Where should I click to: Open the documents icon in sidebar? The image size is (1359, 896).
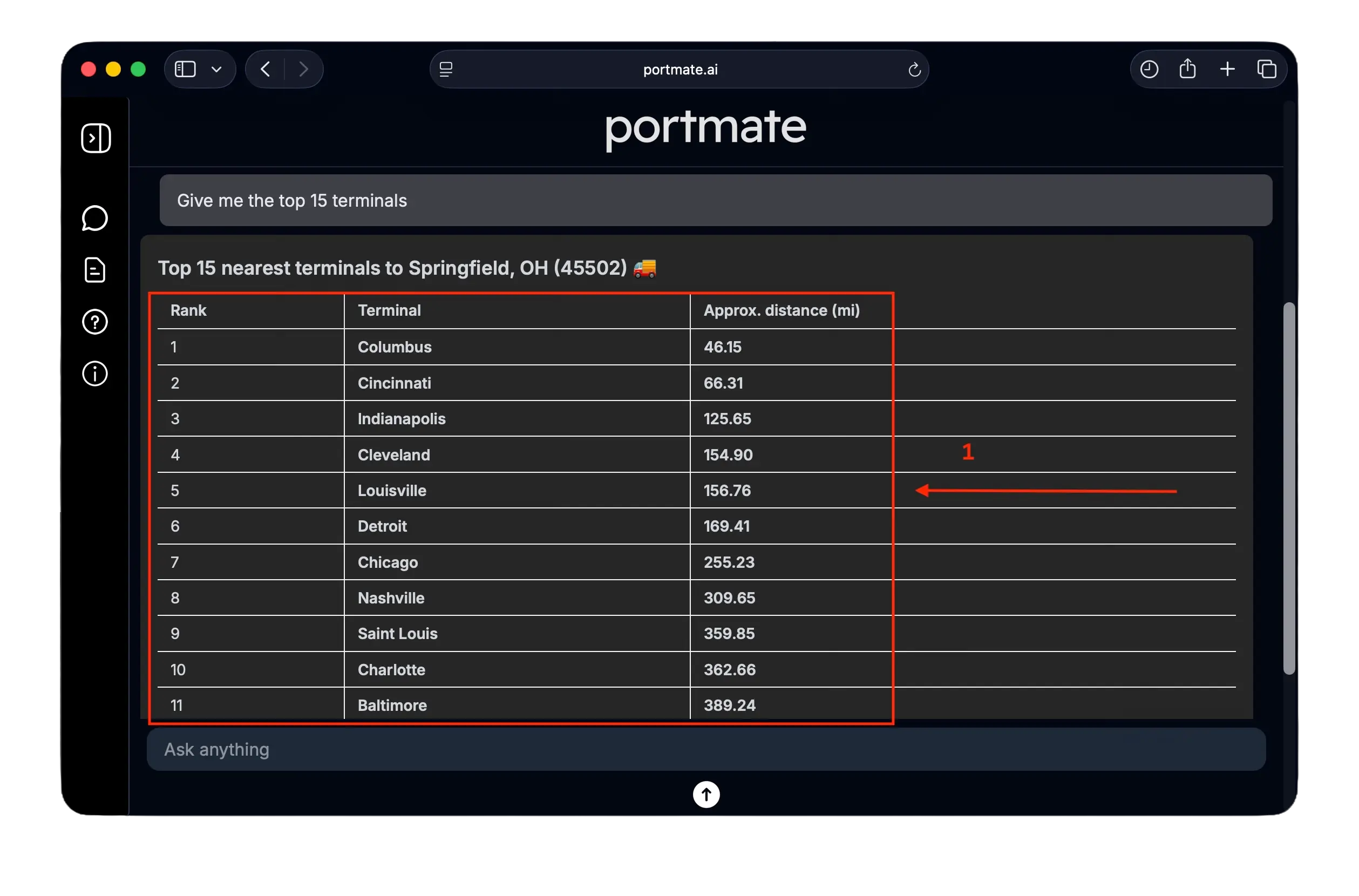point(95,270)
